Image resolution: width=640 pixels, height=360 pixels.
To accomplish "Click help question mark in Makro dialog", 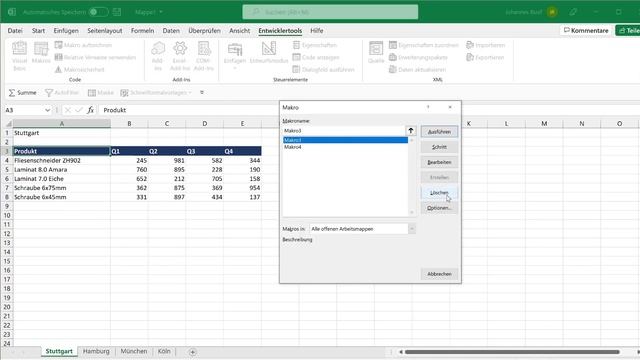I will [x=428, y=107].
